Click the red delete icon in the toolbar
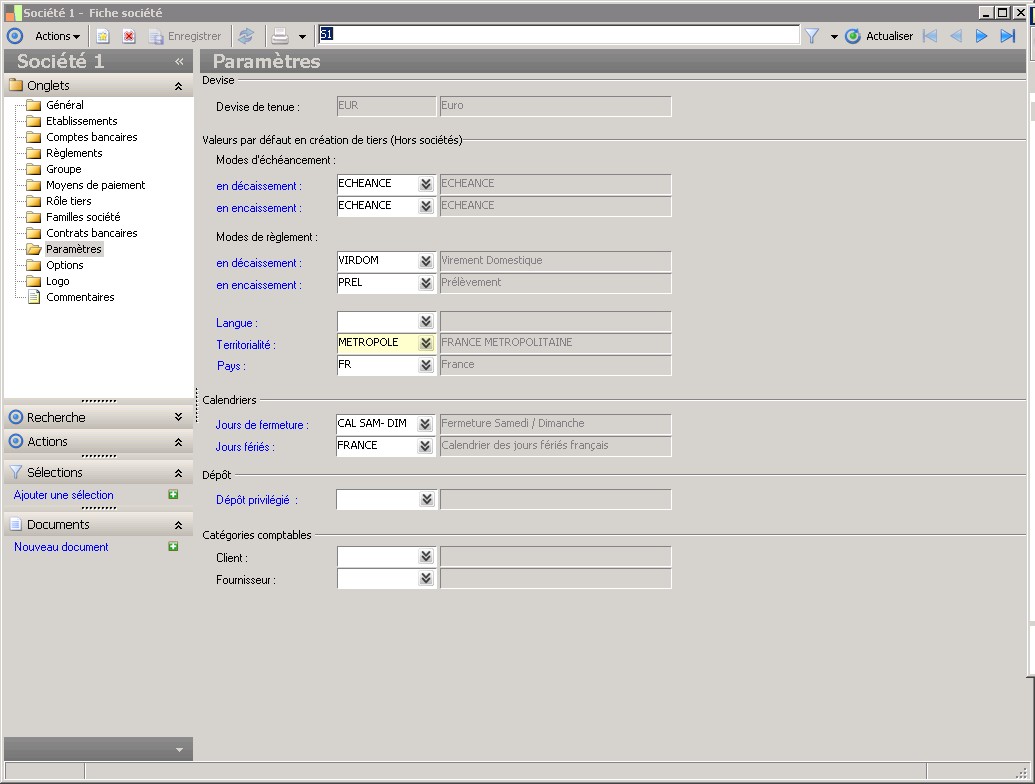The height and width of the screenshot is (784, 1035). coord(129,36)
